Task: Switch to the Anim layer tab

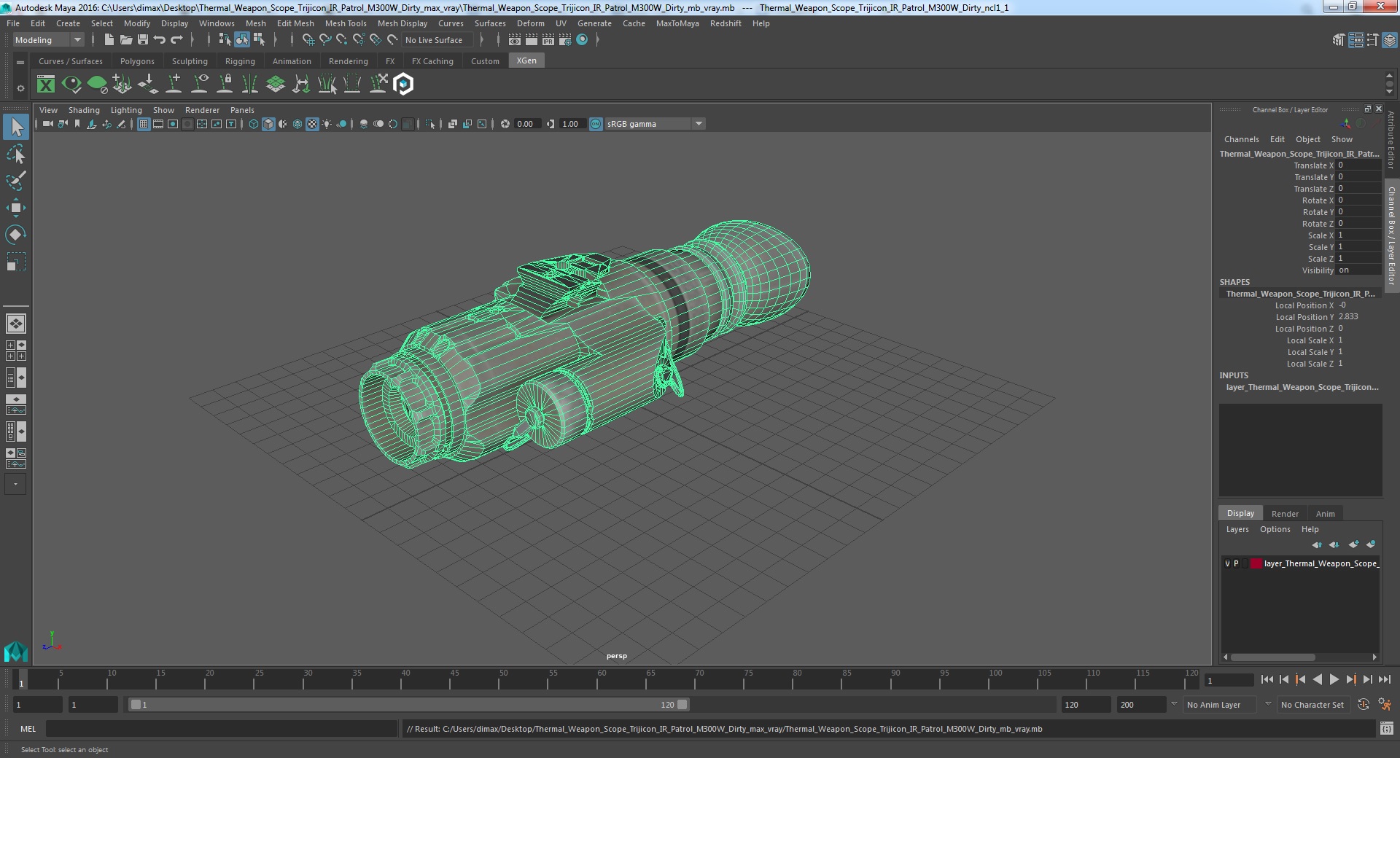Action: [1325, 514]
